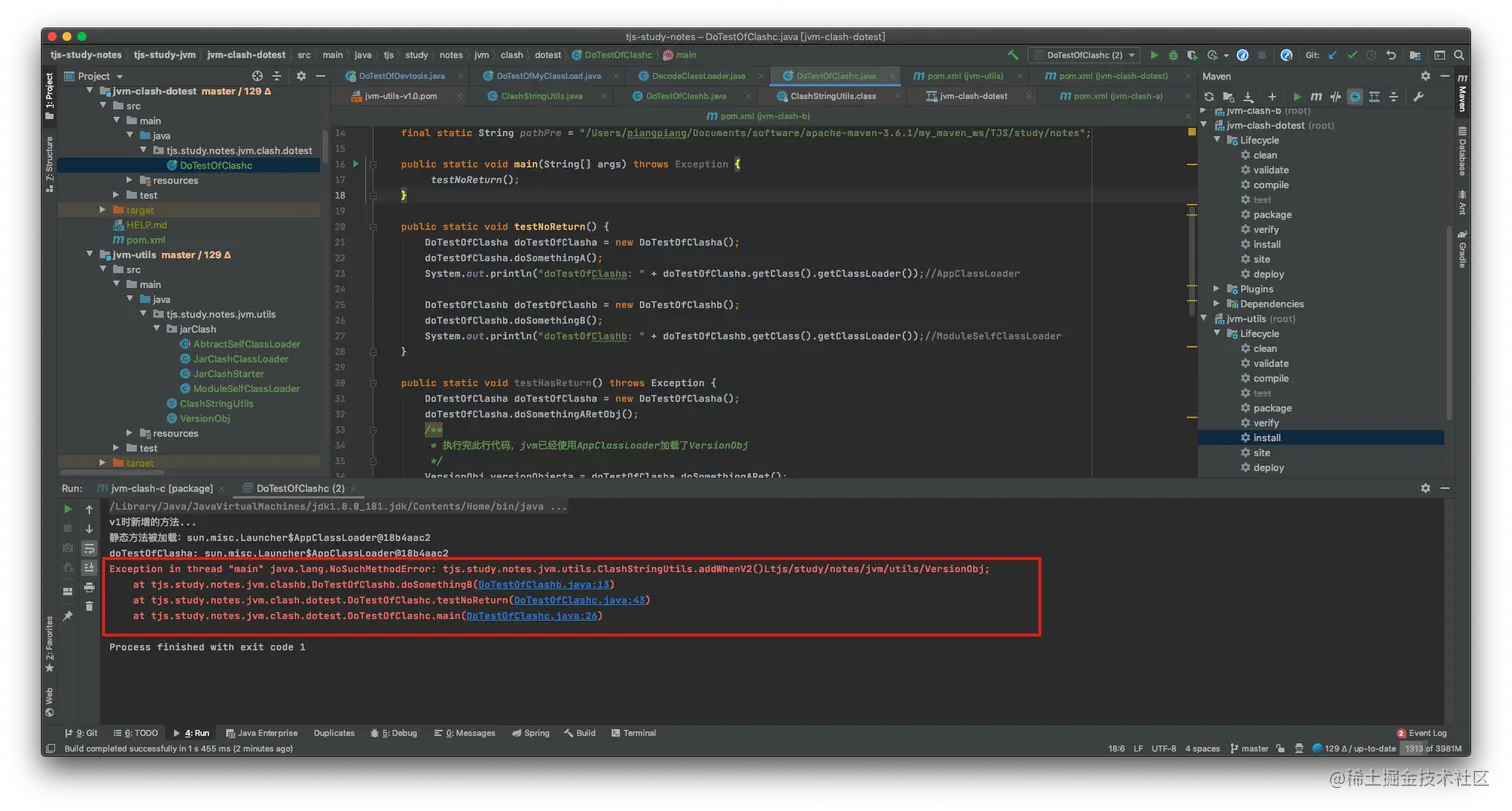1512x811 pixels.
Task: Toggle soft-wrap in the Run console
Action: point(89,548)
